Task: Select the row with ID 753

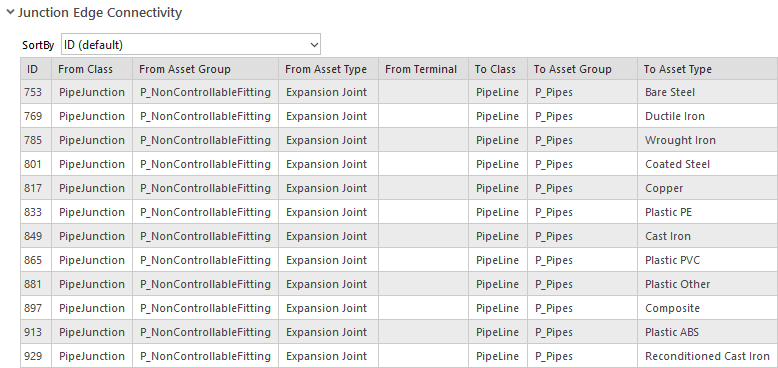Action: [399, 92]
